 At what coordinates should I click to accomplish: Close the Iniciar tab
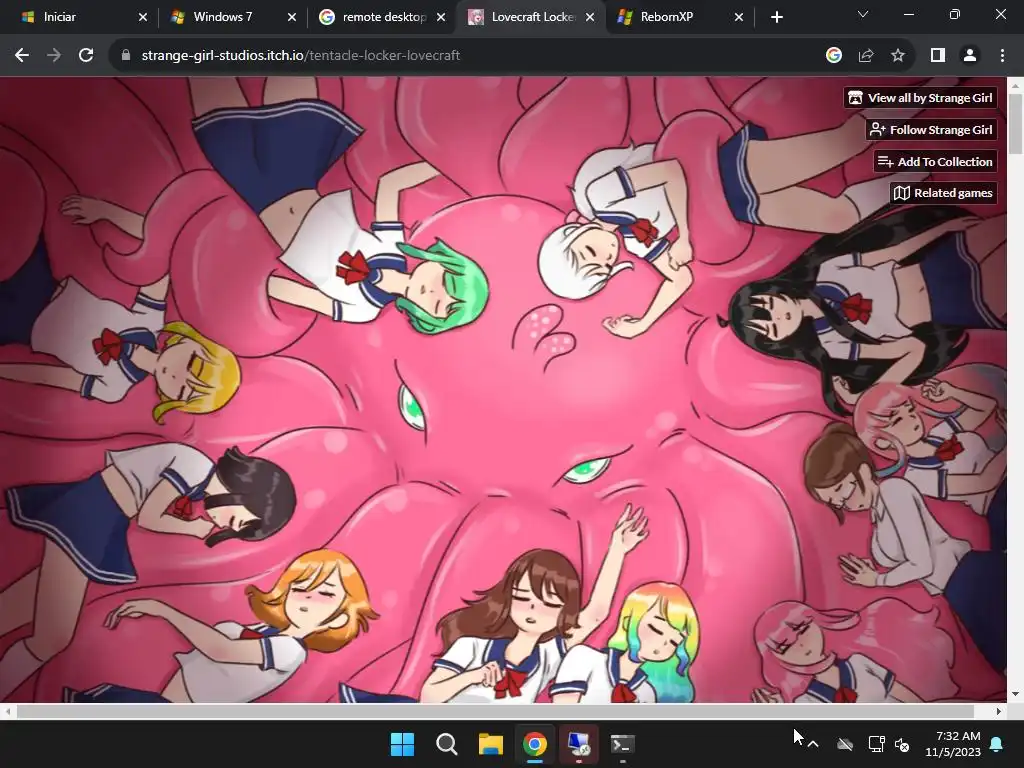click(x=143, y=17)
